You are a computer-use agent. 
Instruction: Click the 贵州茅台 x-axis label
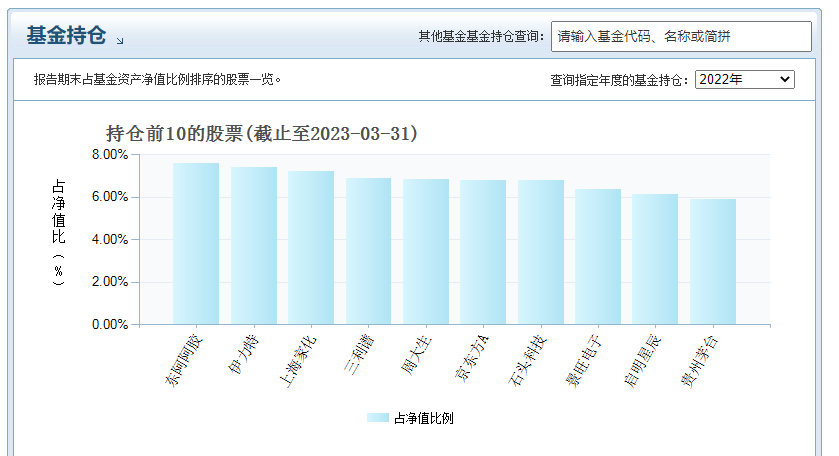(700, 361)
